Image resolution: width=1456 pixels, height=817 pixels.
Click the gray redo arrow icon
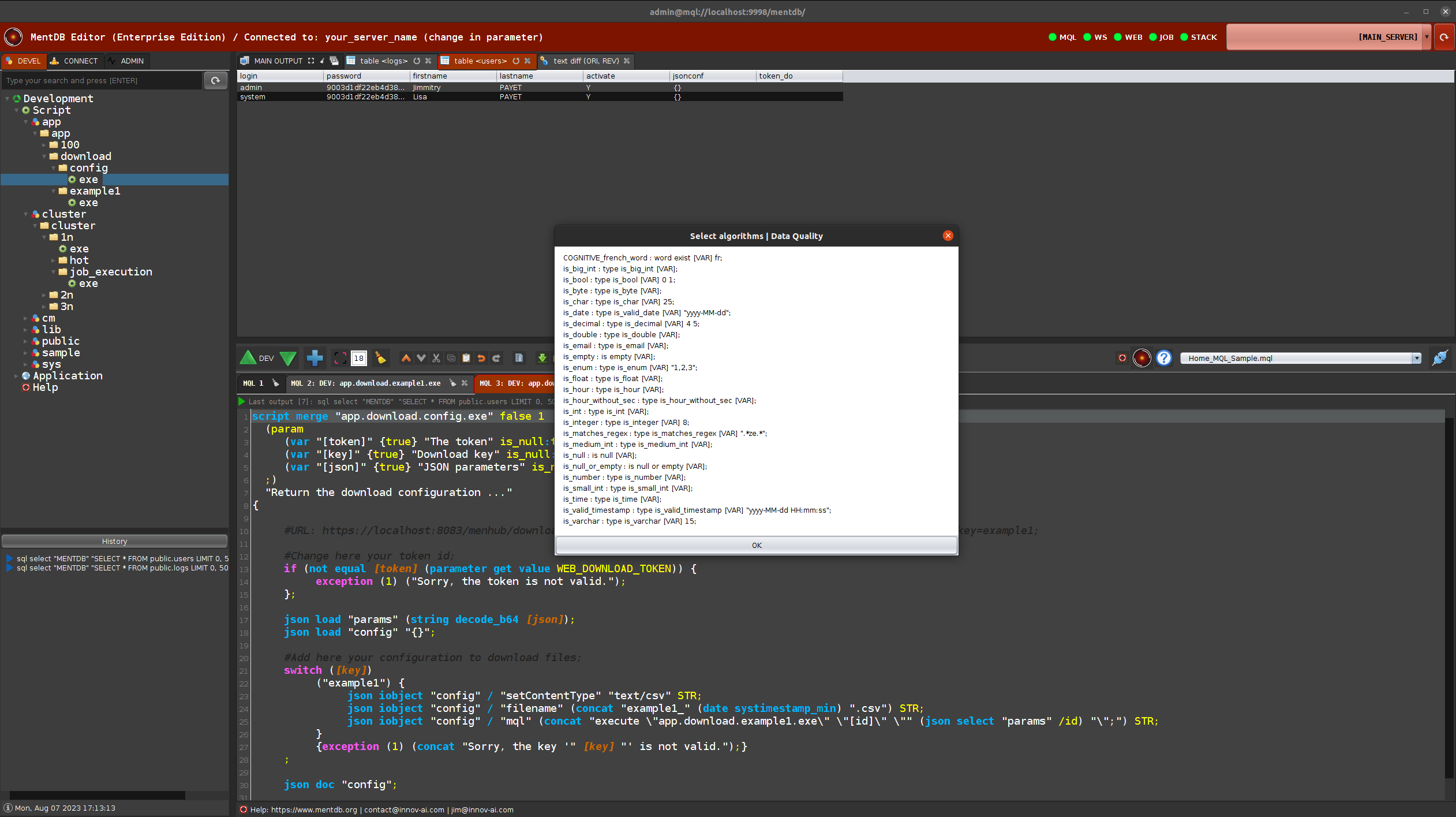click(496, 358)
